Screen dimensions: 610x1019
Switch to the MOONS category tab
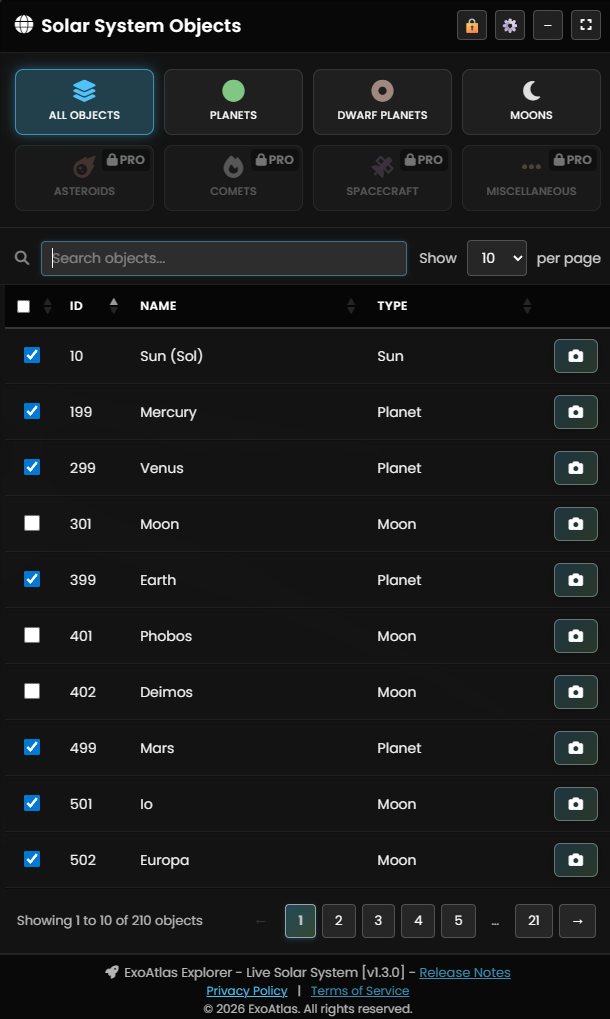click(531, 101)
